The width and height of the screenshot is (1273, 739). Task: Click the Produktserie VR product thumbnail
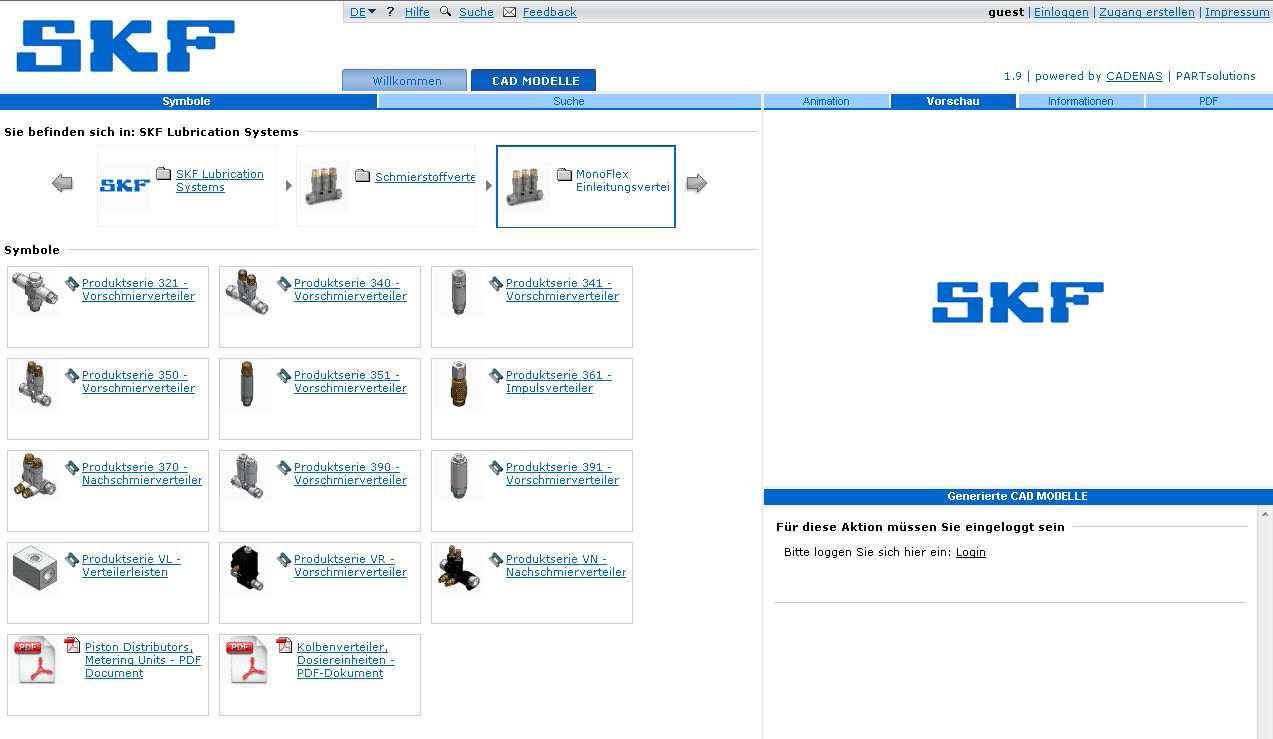(x=247, y=568)
